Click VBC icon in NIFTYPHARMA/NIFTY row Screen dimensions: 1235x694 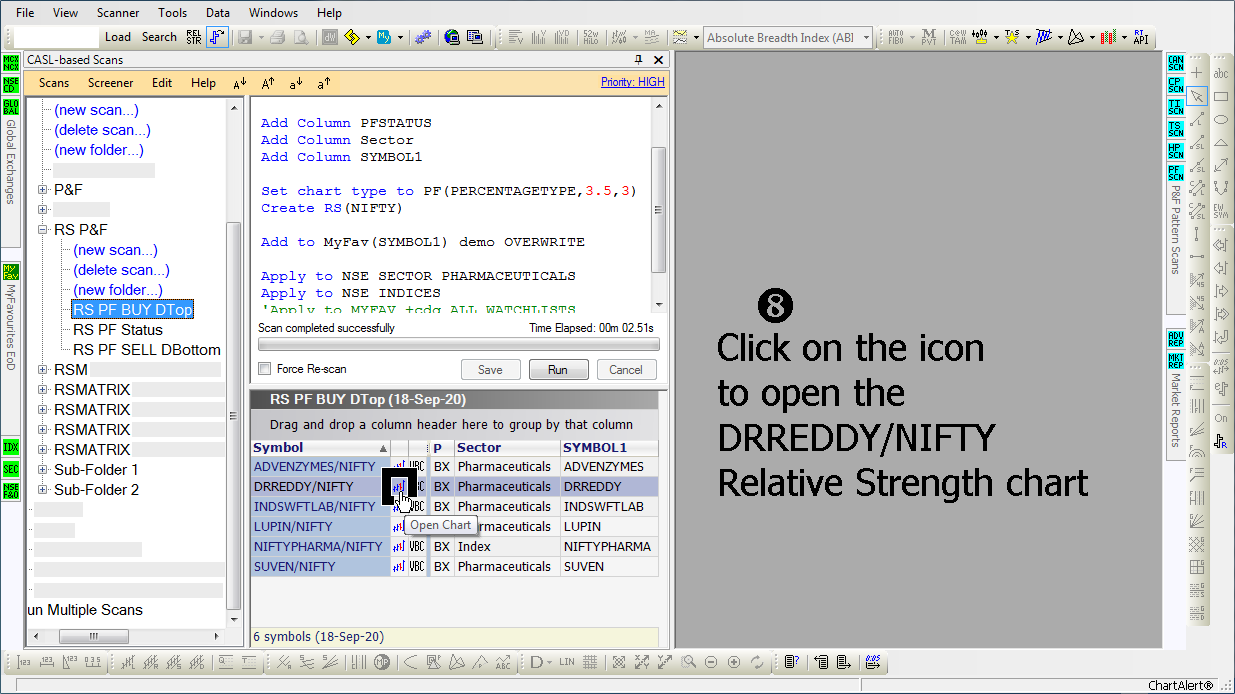click(x=417, y=547)
